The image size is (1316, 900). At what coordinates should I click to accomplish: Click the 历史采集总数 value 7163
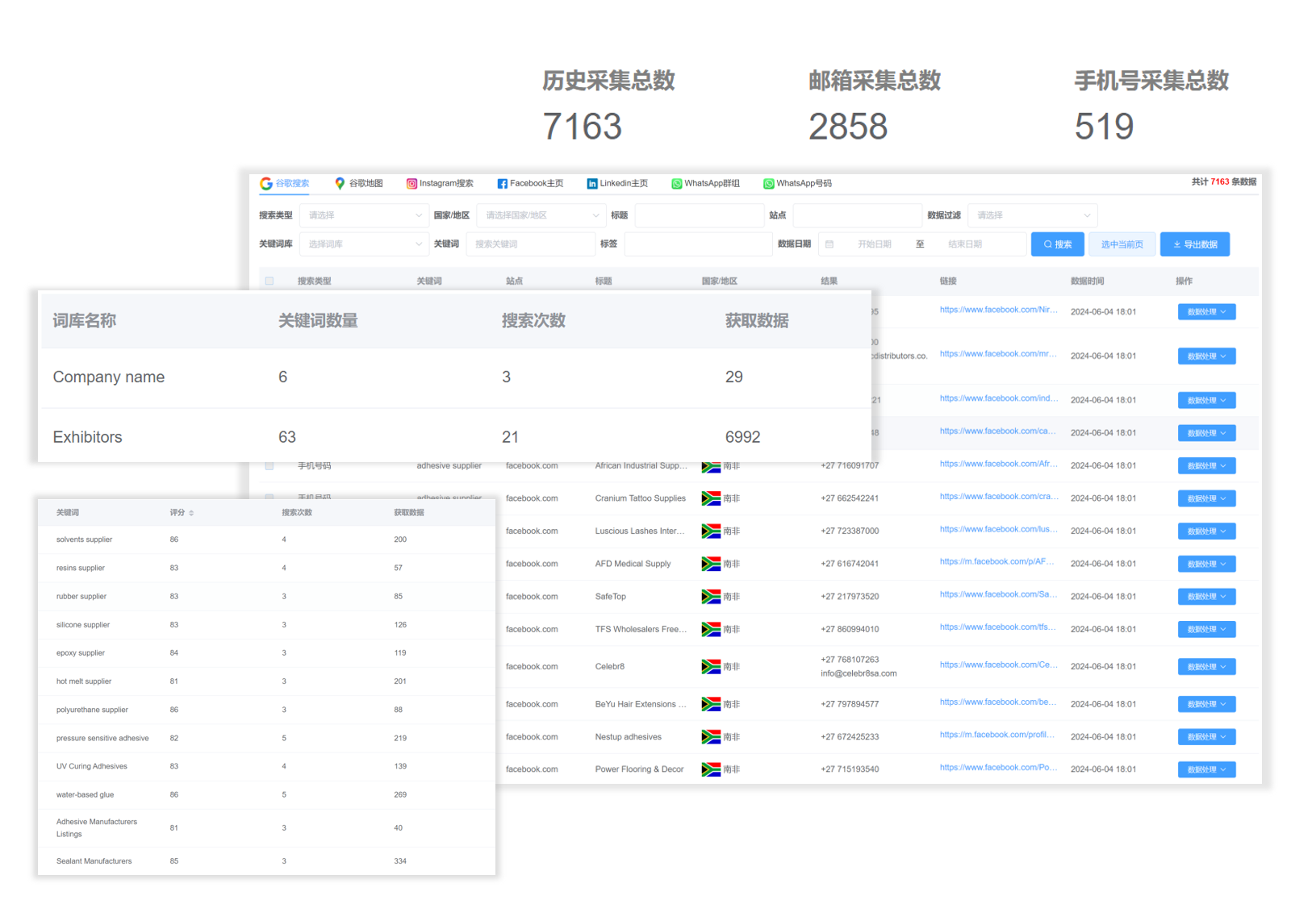(x=582, y=127)
